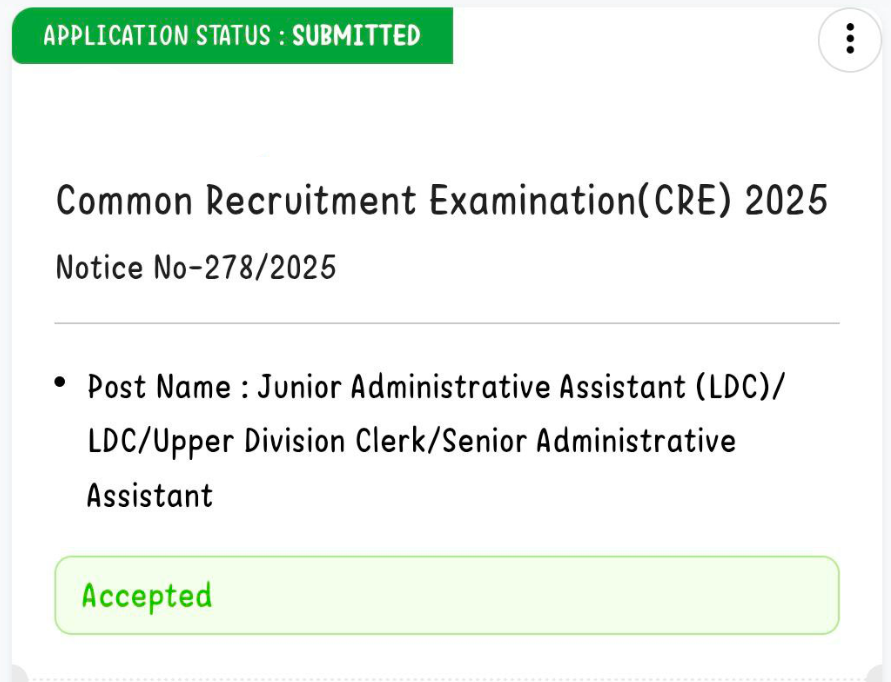Click the green Application Status banner
The height and width of the screenshot is (682, 891).
point(232,35)
